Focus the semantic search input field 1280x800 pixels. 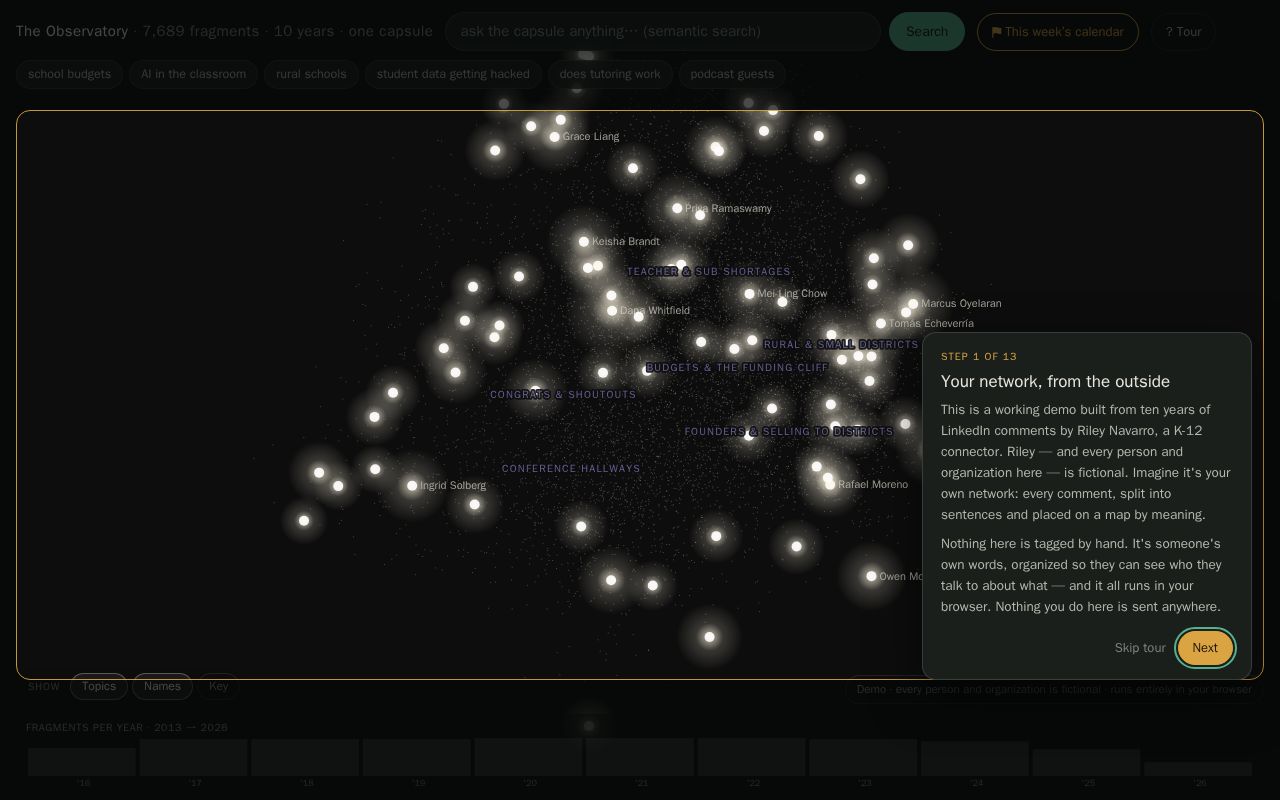point(662,31)
